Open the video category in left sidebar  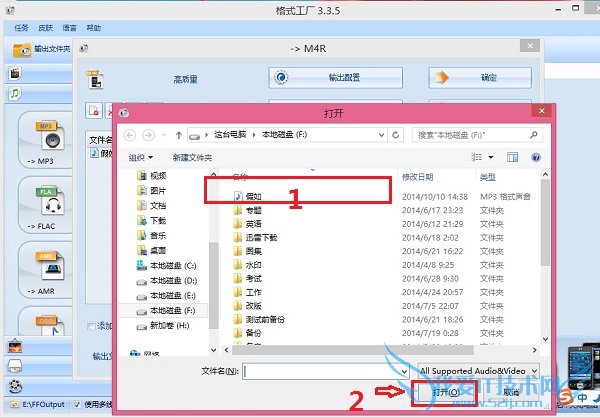point(15,73)
